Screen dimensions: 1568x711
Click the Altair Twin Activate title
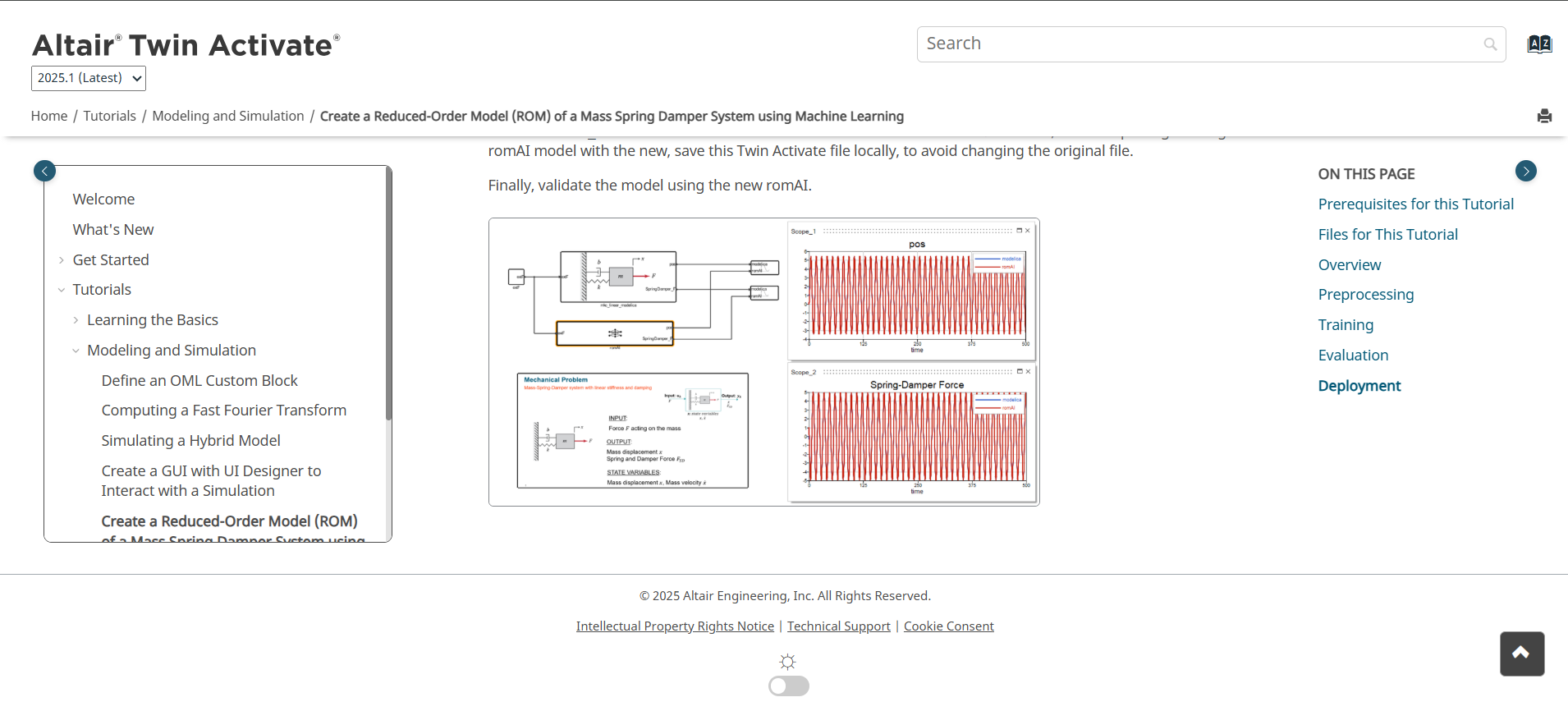point(186,45)
